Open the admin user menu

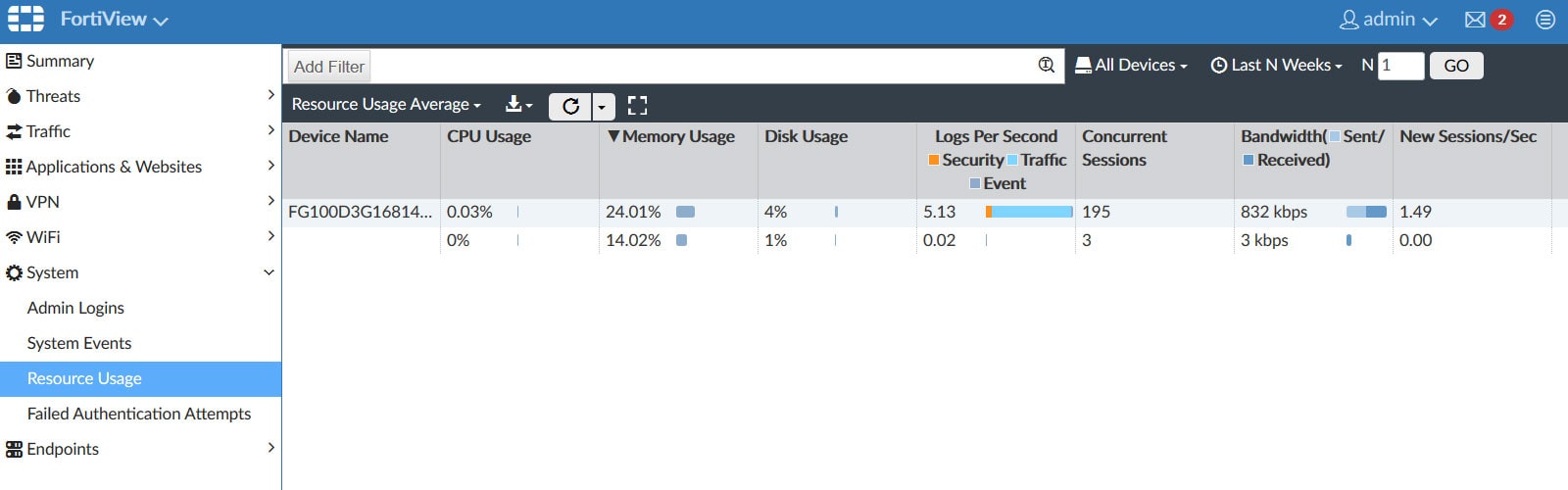pos(1389,20)
